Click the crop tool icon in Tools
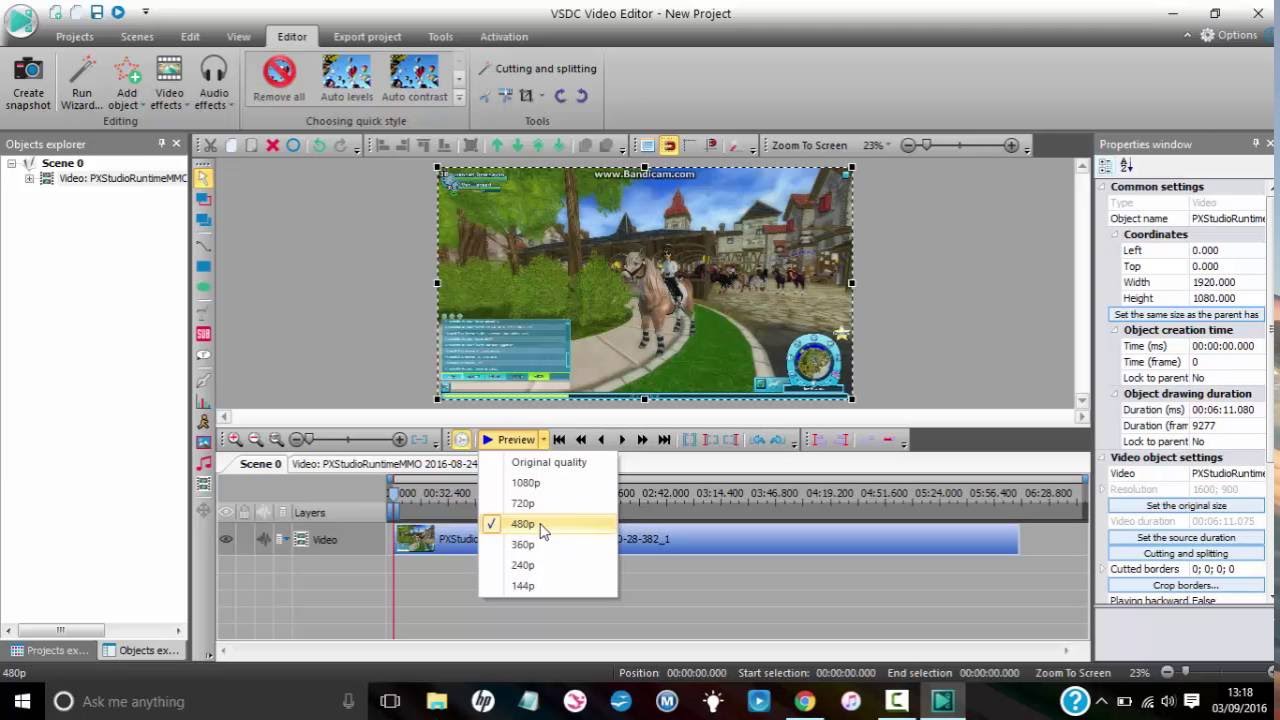This screenshot has width=1280, height=720. (x=526, y=96)
